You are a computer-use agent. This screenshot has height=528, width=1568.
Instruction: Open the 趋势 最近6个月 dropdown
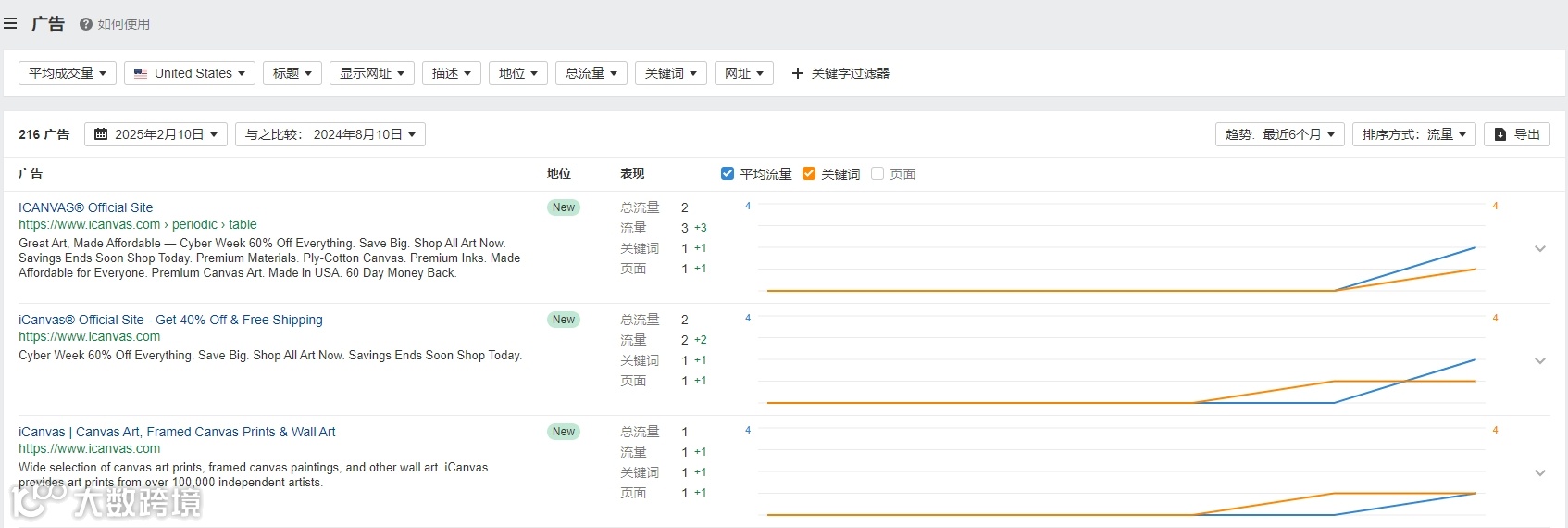coord(1279,134)
